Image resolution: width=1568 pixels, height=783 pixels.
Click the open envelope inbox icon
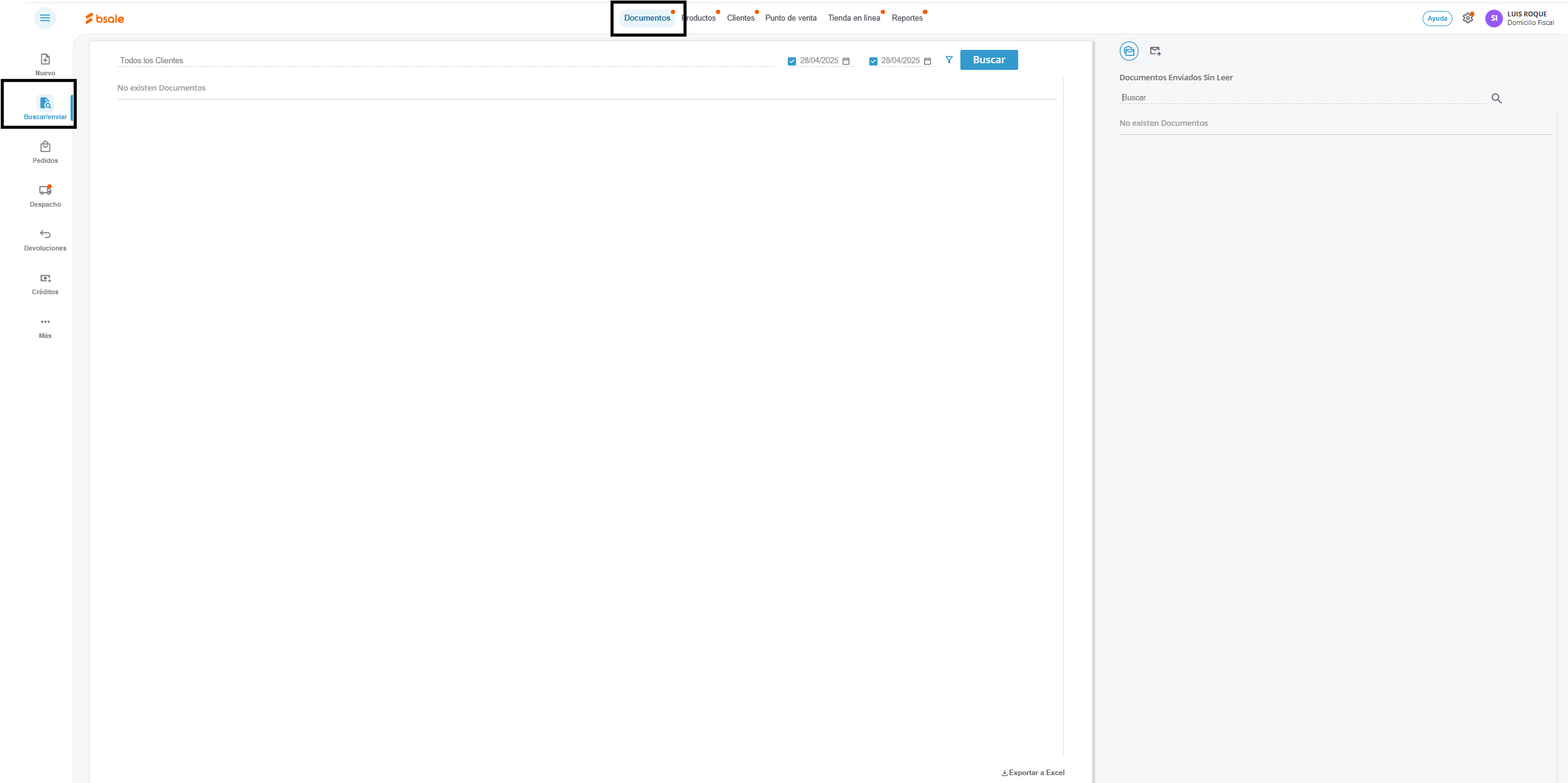[x=1128, y=51]
